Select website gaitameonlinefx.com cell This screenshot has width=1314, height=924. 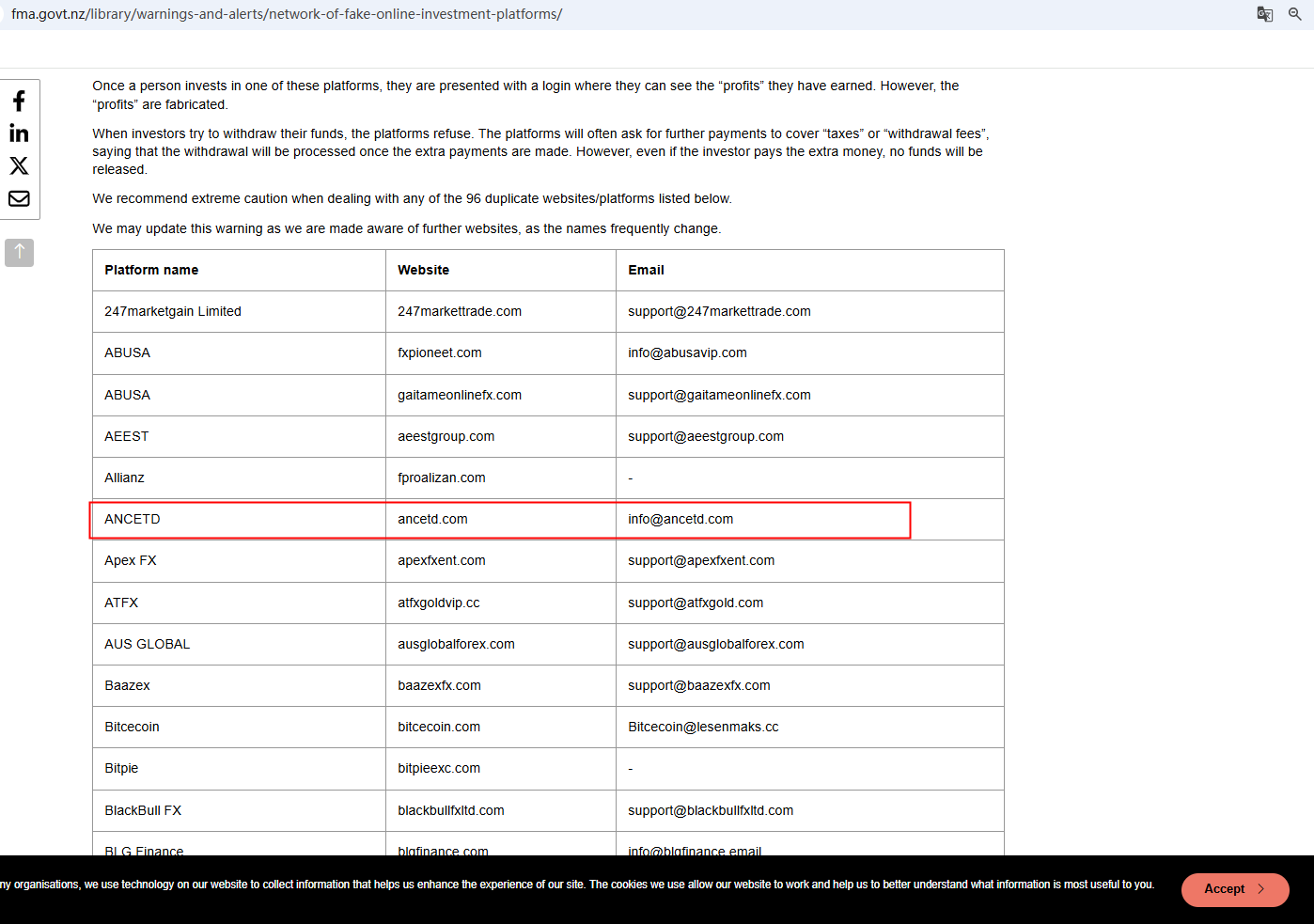(x=501, y=395)
